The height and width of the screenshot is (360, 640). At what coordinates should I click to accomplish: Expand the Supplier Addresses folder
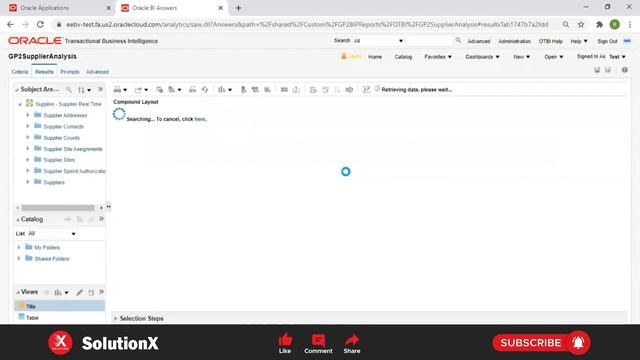[x=28, y=115]
